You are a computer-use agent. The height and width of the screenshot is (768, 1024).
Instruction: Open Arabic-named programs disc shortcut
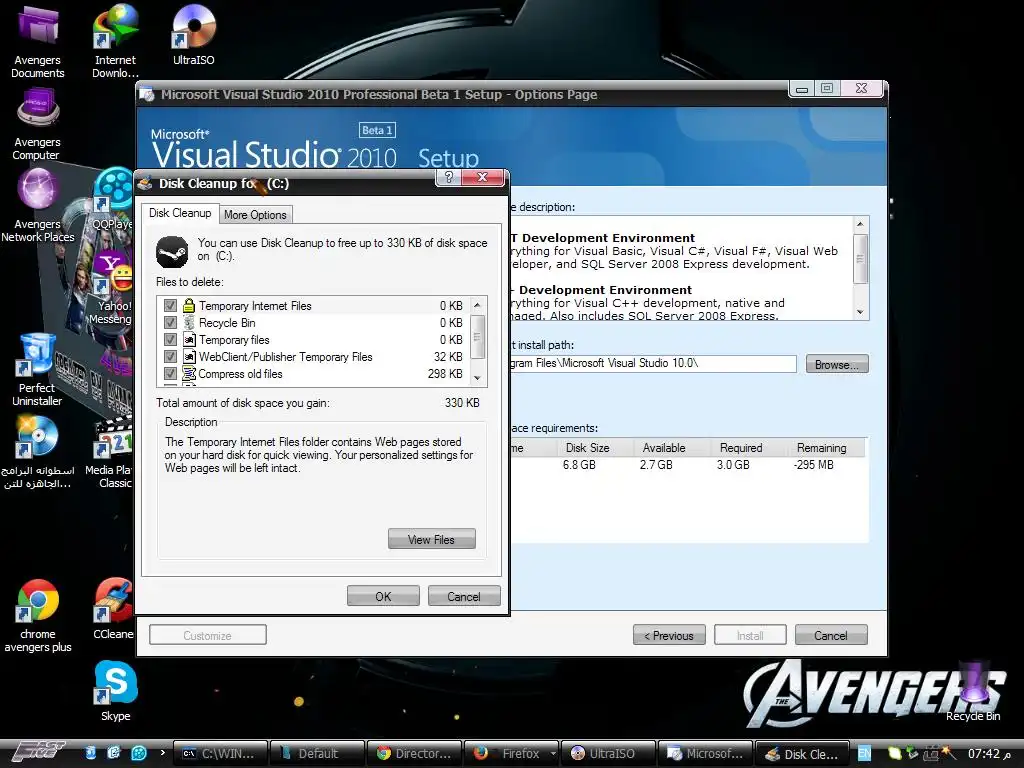point(37,452)
